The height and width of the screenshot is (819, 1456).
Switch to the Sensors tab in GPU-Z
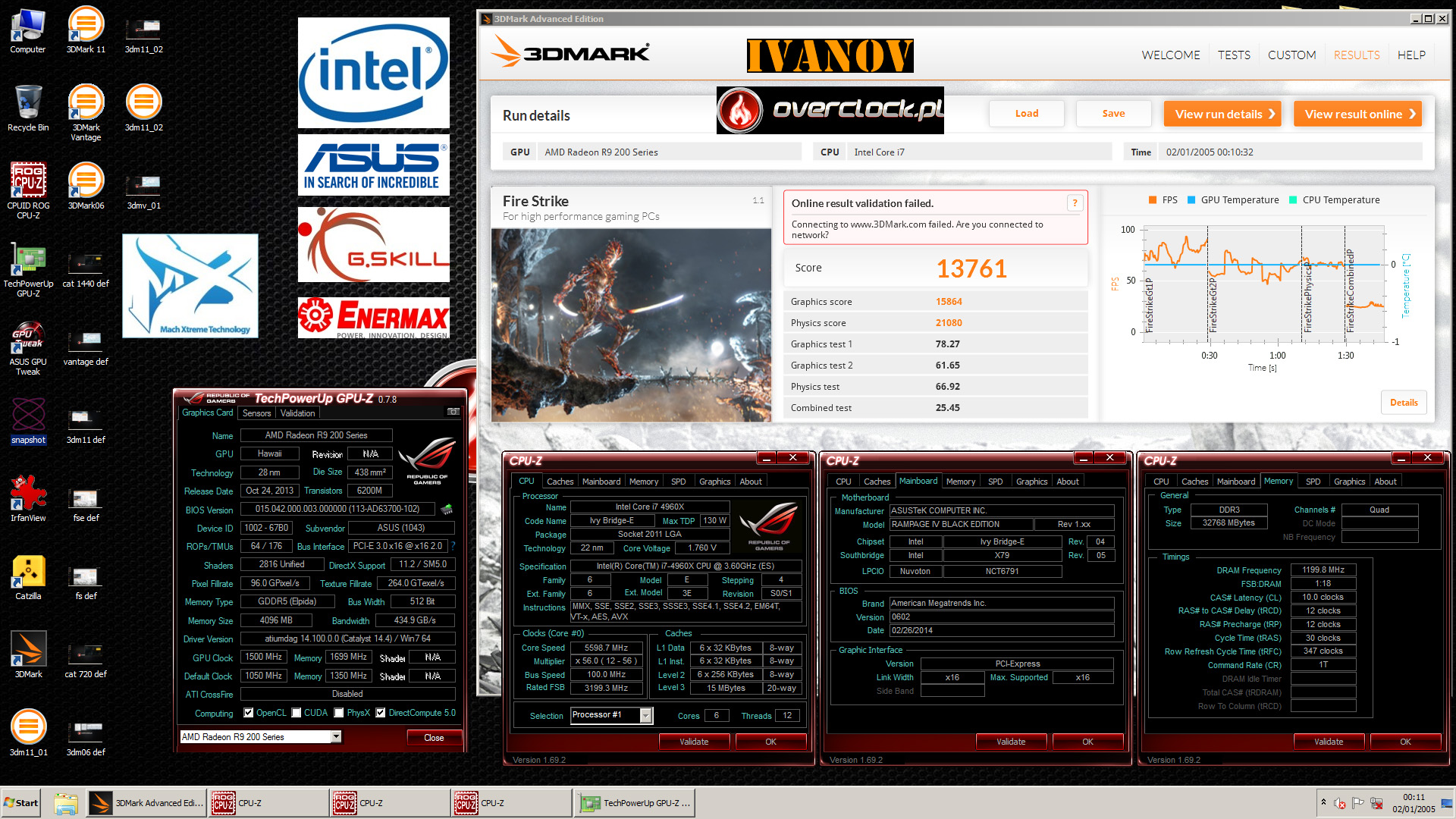tap(256, 413)
